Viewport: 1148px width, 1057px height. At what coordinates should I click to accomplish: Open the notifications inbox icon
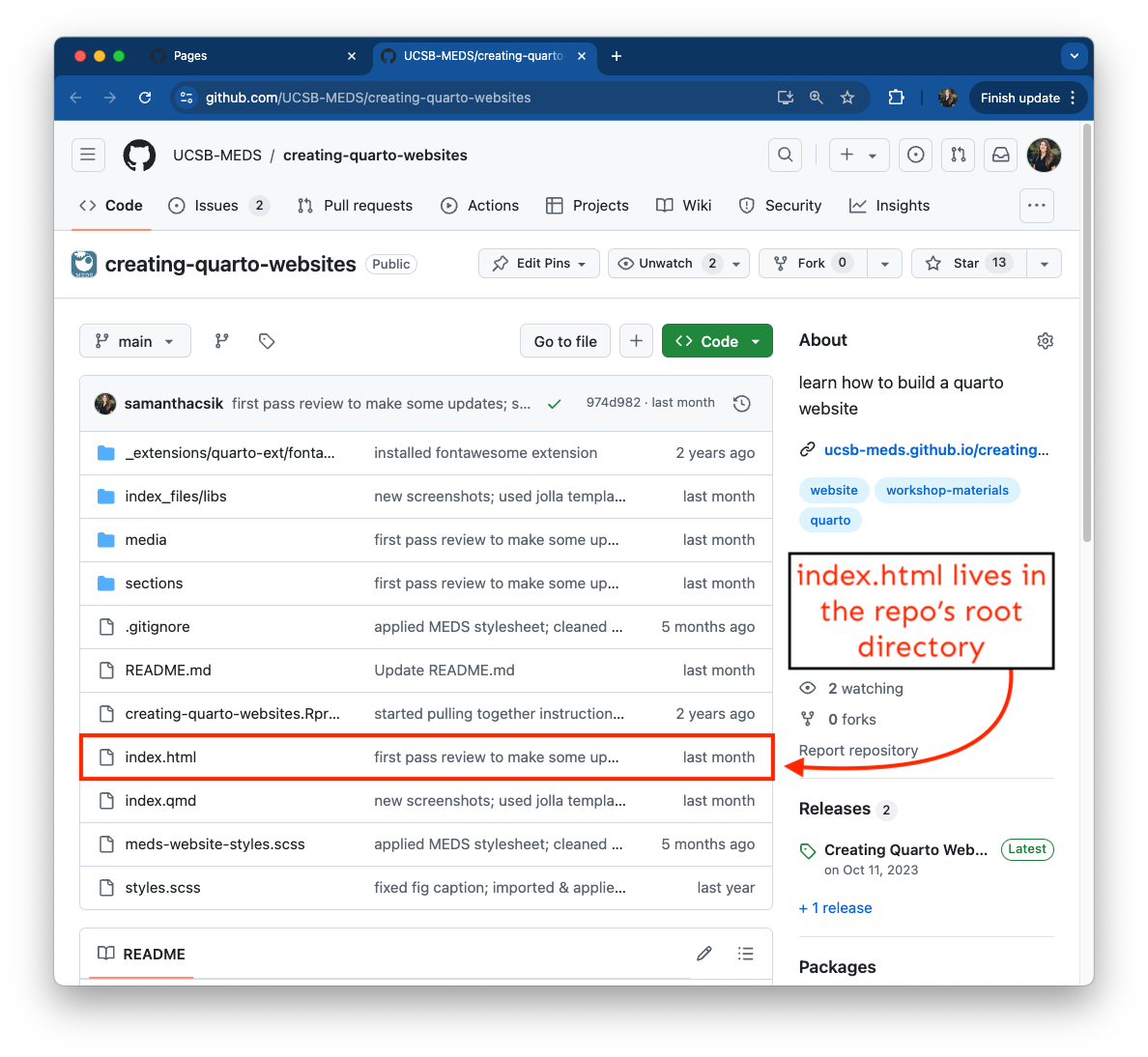point(1000,155)
